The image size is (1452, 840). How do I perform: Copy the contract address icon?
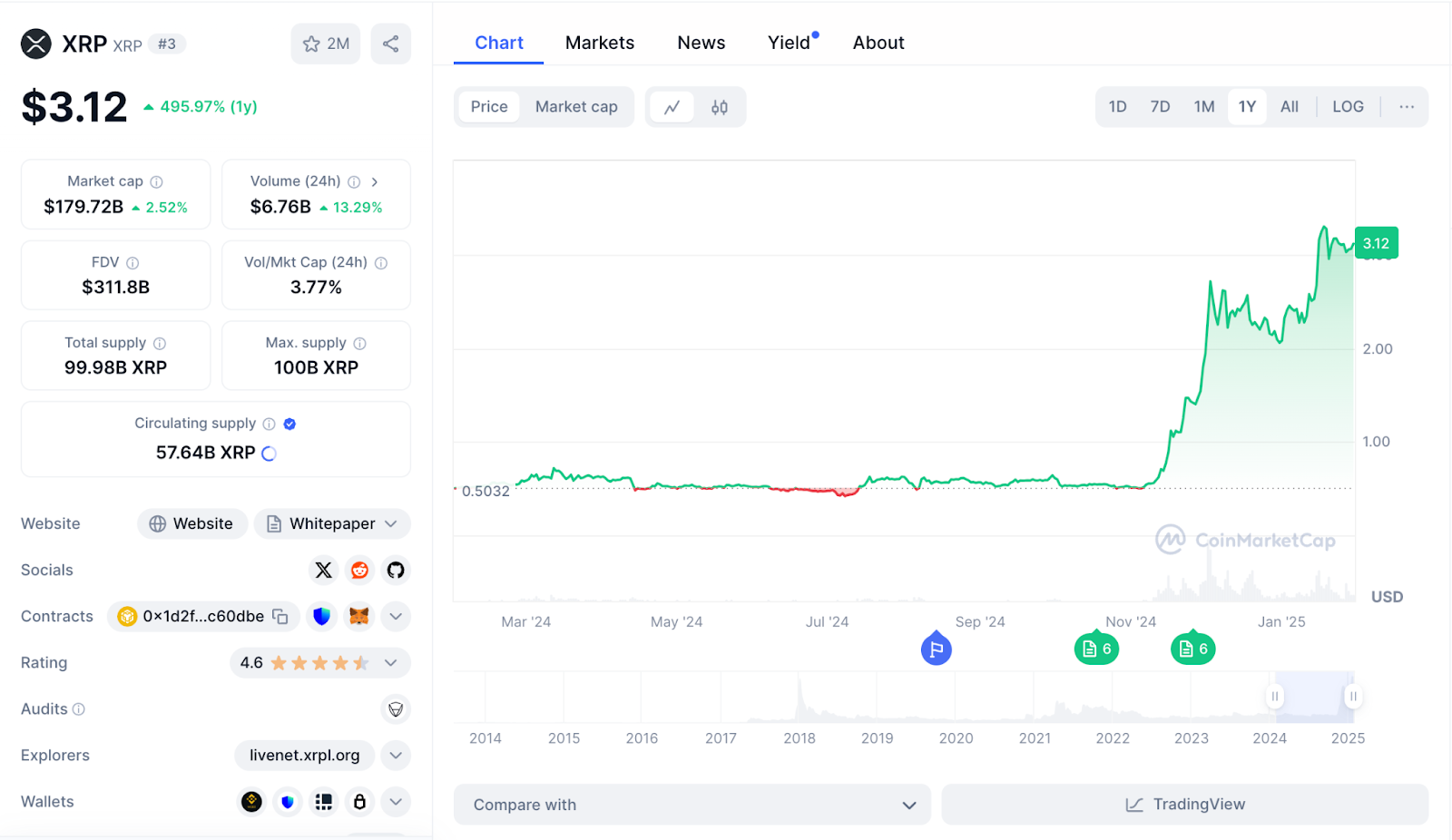(x=280, y=616)
